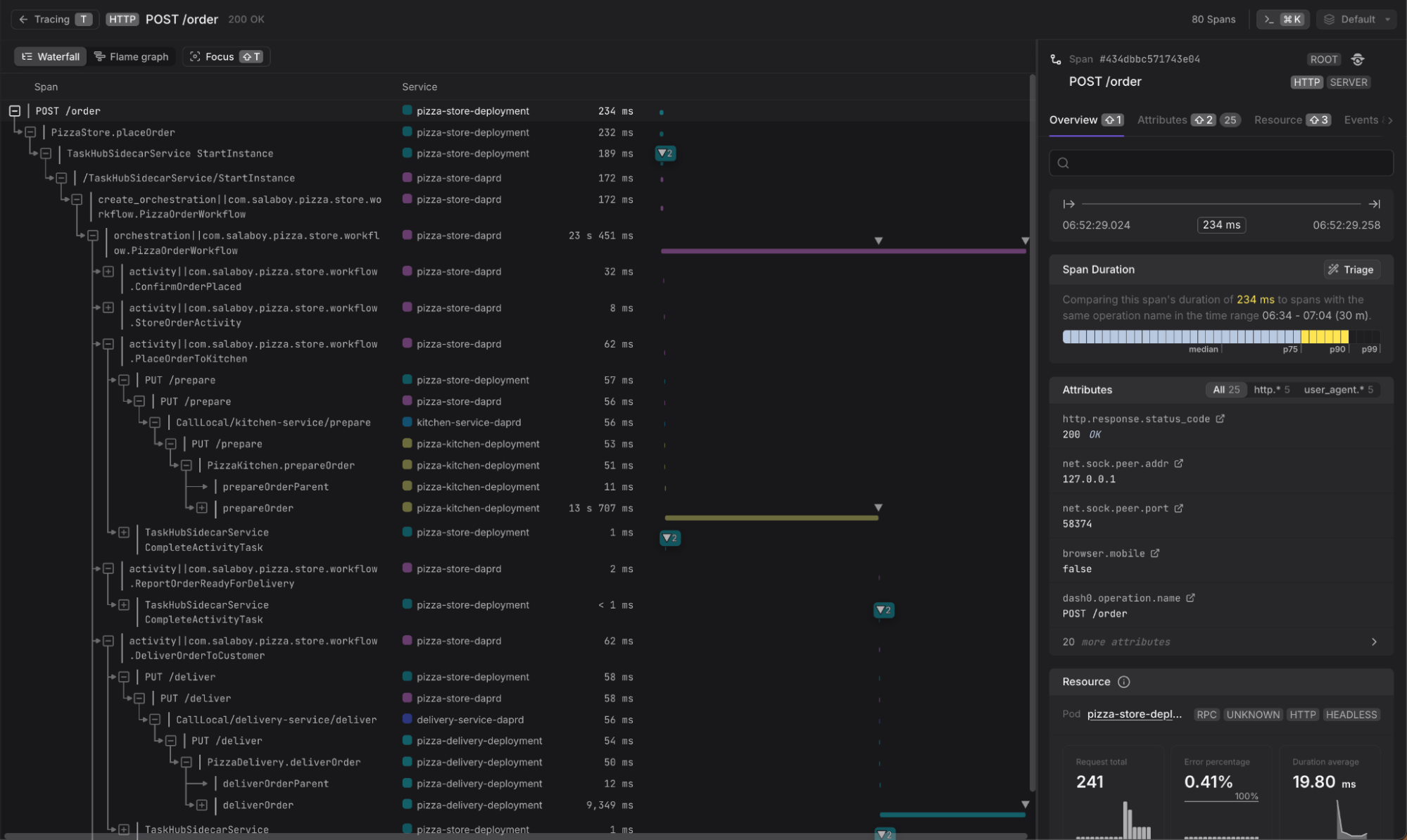This screenshot has height=840, width=1407.
Task: Open the command palette terminal icon
Action: 1268,19
